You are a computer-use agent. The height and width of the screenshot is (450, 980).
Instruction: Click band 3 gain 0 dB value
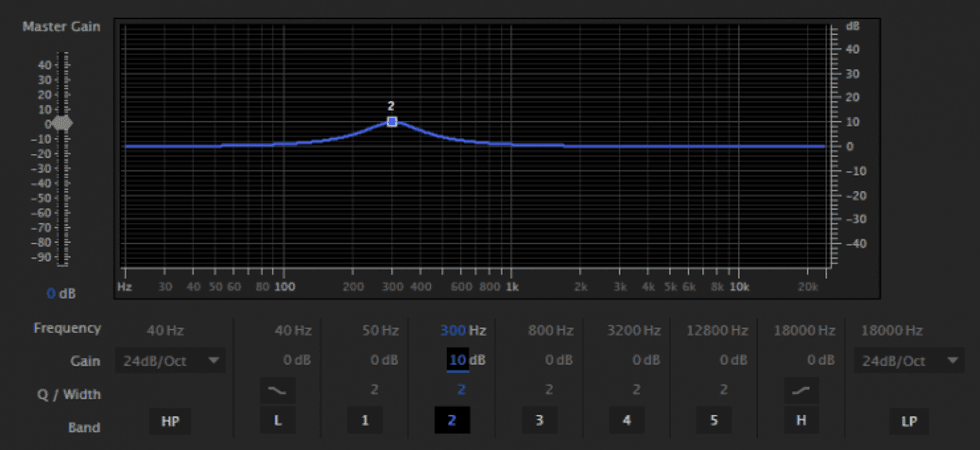pos(559,360)
